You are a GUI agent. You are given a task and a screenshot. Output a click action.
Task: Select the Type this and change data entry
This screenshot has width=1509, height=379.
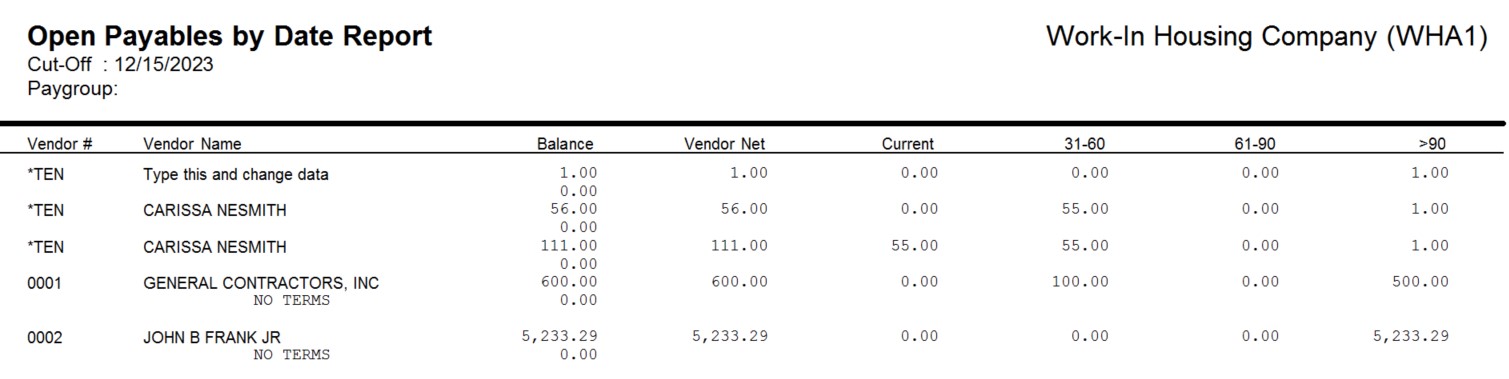(236, 174)
